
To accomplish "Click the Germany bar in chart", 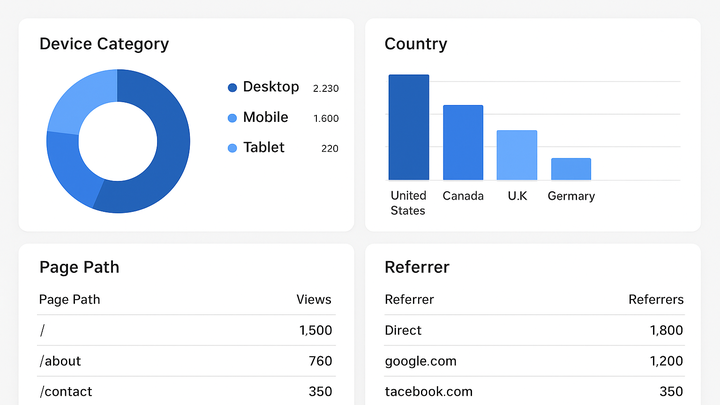I will click(x=571, y=169).
